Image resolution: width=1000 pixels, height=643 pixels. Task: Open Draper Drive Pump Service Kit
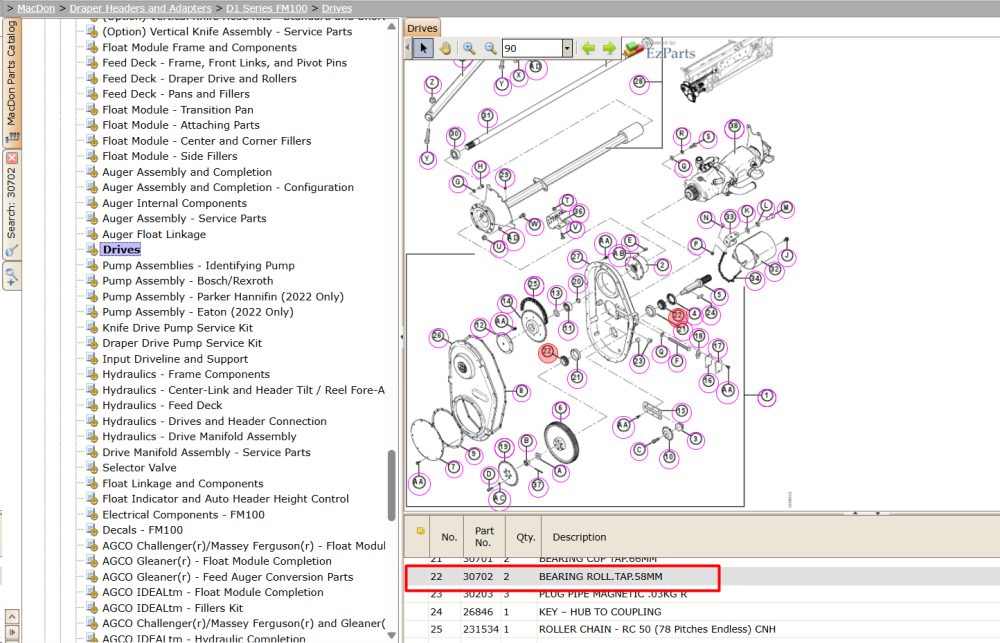pyautogui.click(x=182, y=343)
